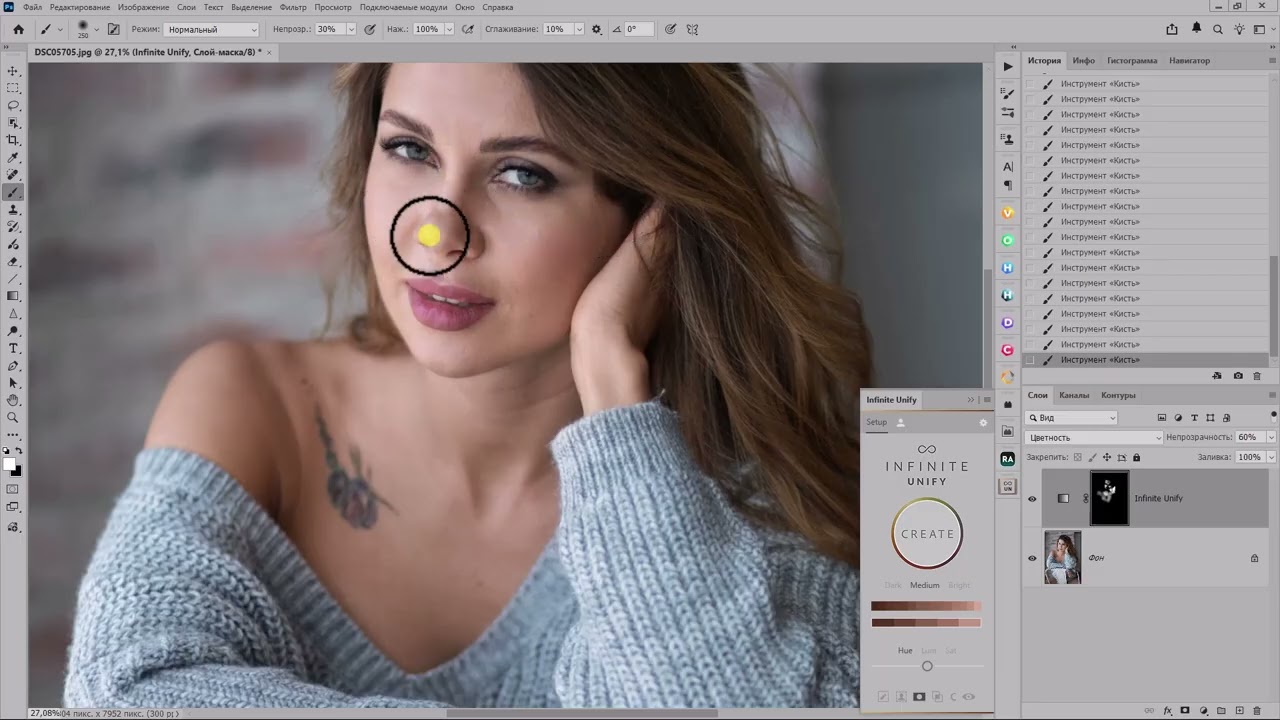Click the RA plugin panel icon
The height and width of the screenshot is (720, 1280).
(1007, 459)
